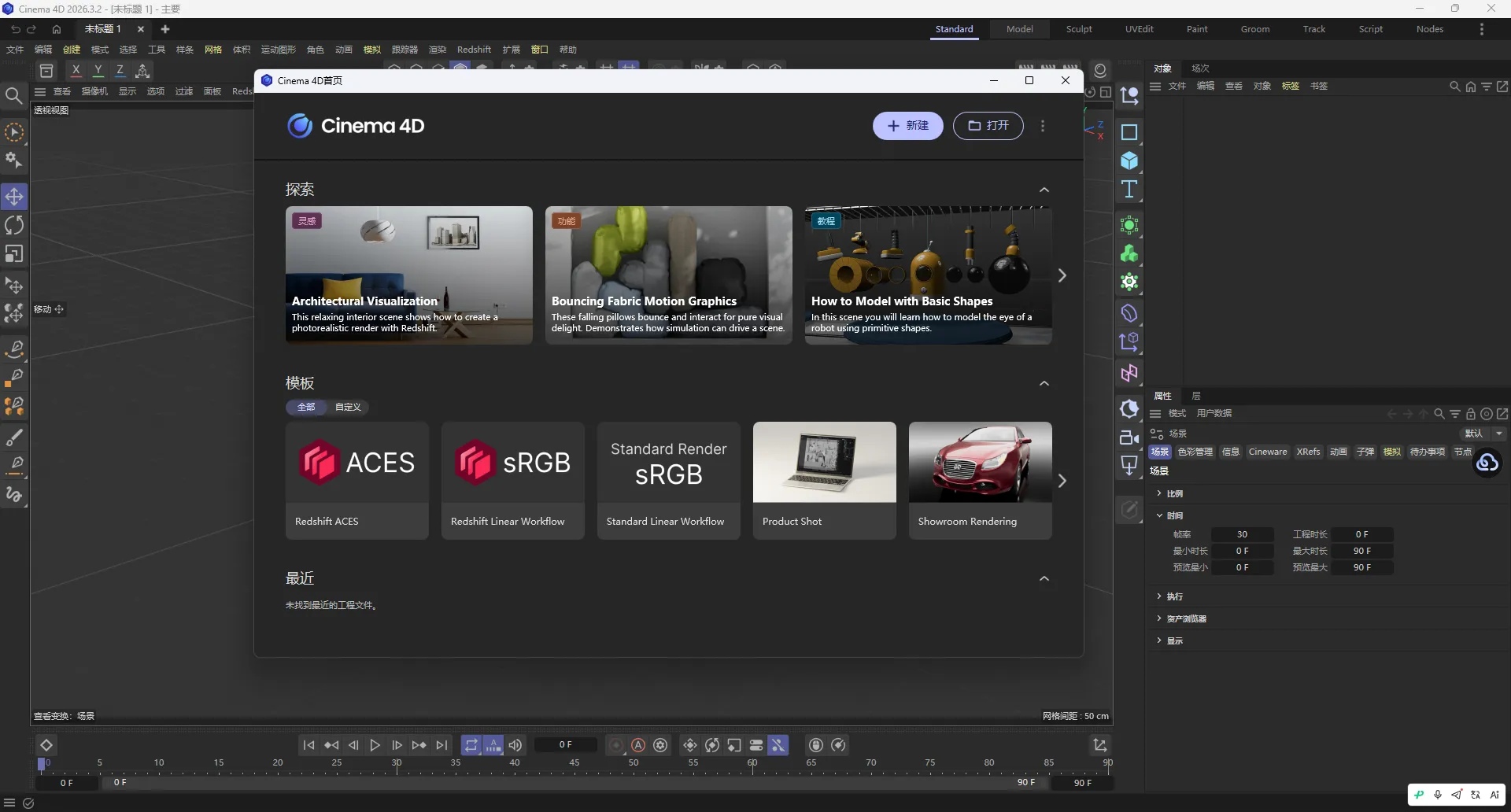Viewport: 1511px width, 812px height.
Task: Jump to previous keyframe
Action: (331, 745)
